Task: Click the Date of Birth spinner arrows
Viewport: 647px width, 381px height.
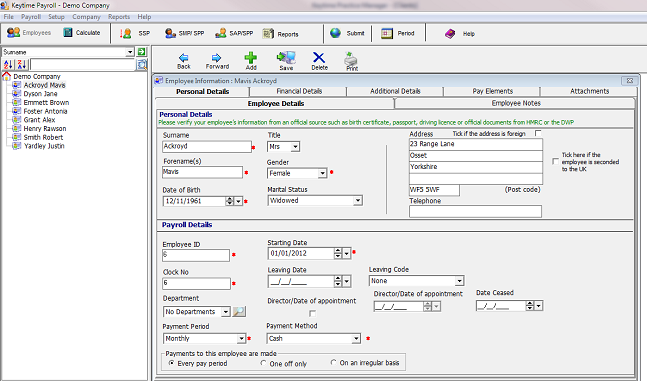Action: pos(229,201)
